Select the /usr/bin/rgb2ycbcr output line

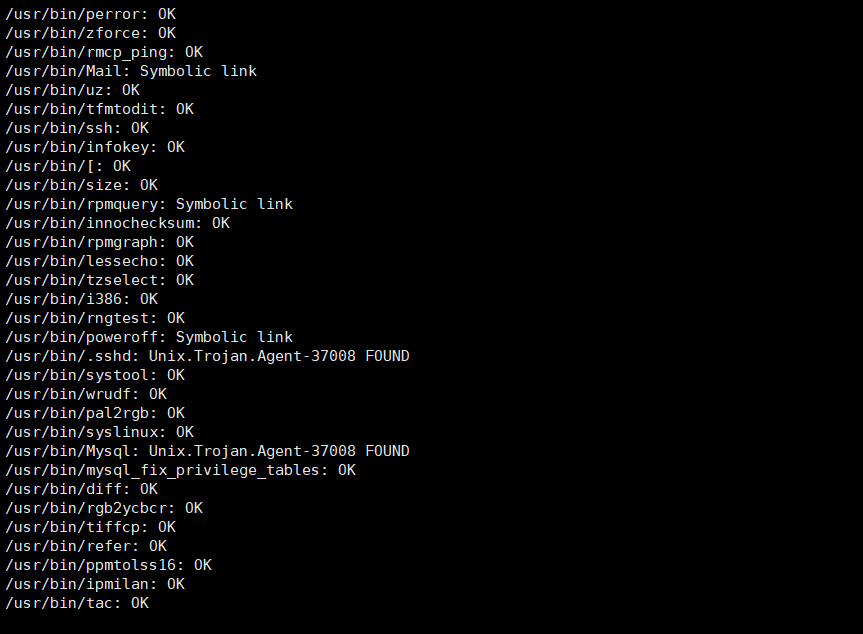tap(104, 509)
